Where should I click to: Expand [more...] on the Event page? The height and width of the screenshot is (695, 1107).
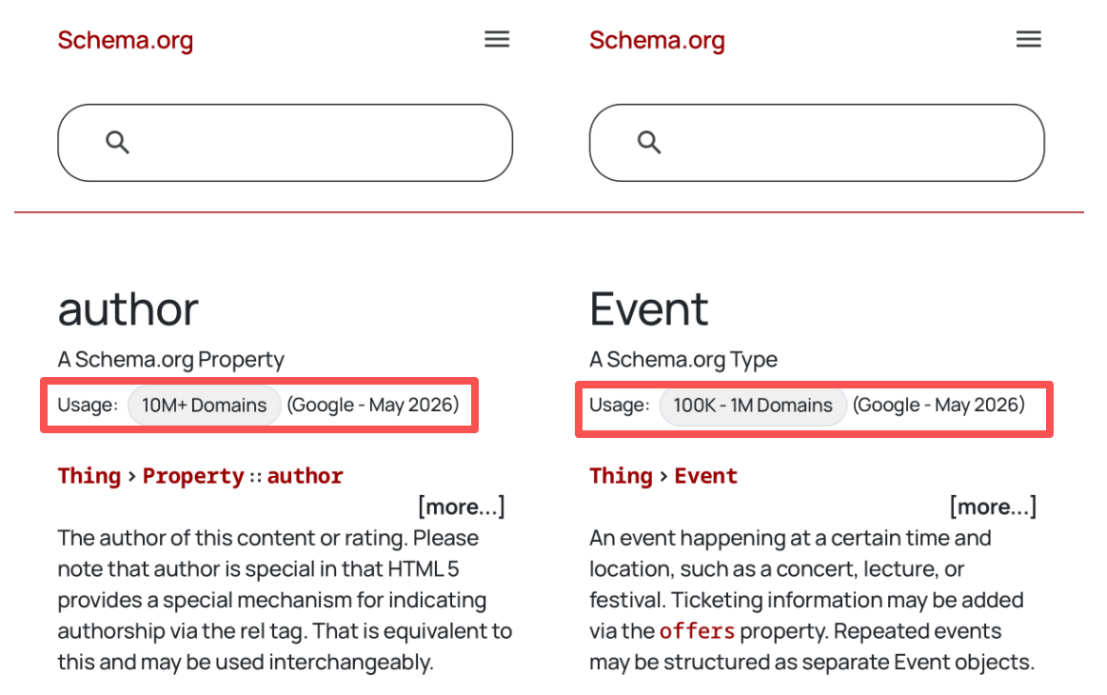(x=993, y=506)
